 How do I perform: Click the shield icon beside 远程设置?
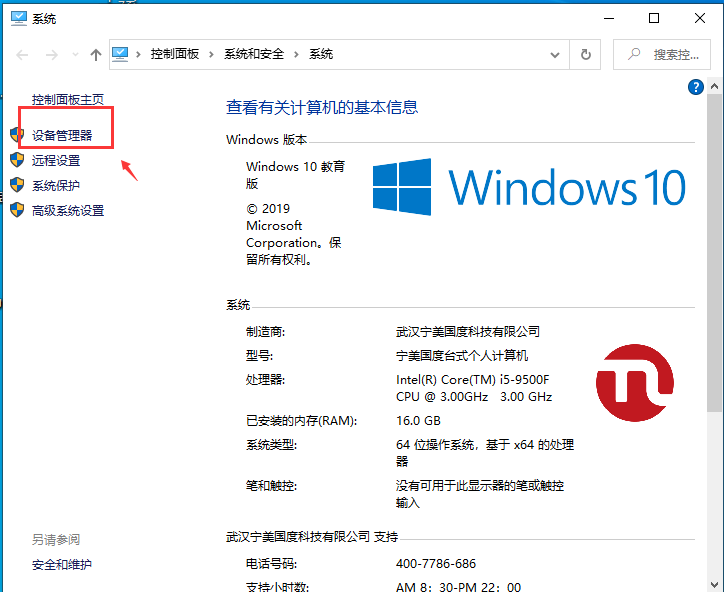17,160
